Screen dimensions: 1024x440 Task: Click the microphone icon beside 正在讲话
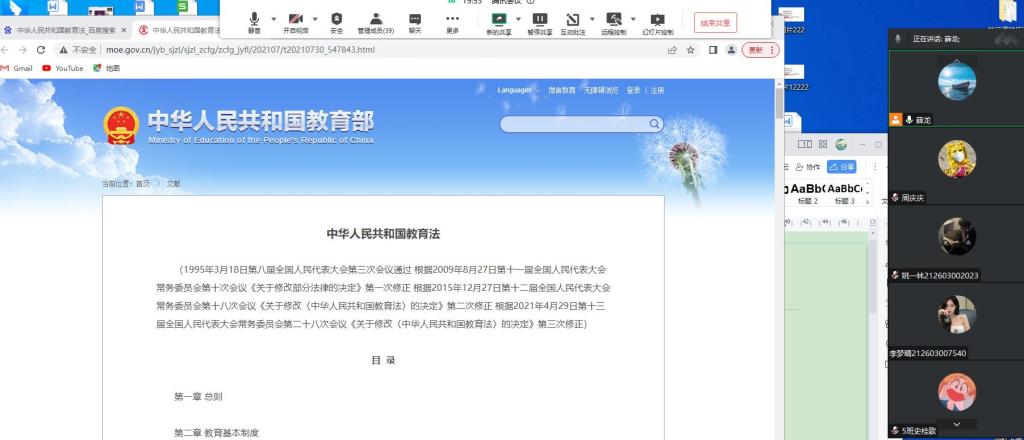click(899, 39)
